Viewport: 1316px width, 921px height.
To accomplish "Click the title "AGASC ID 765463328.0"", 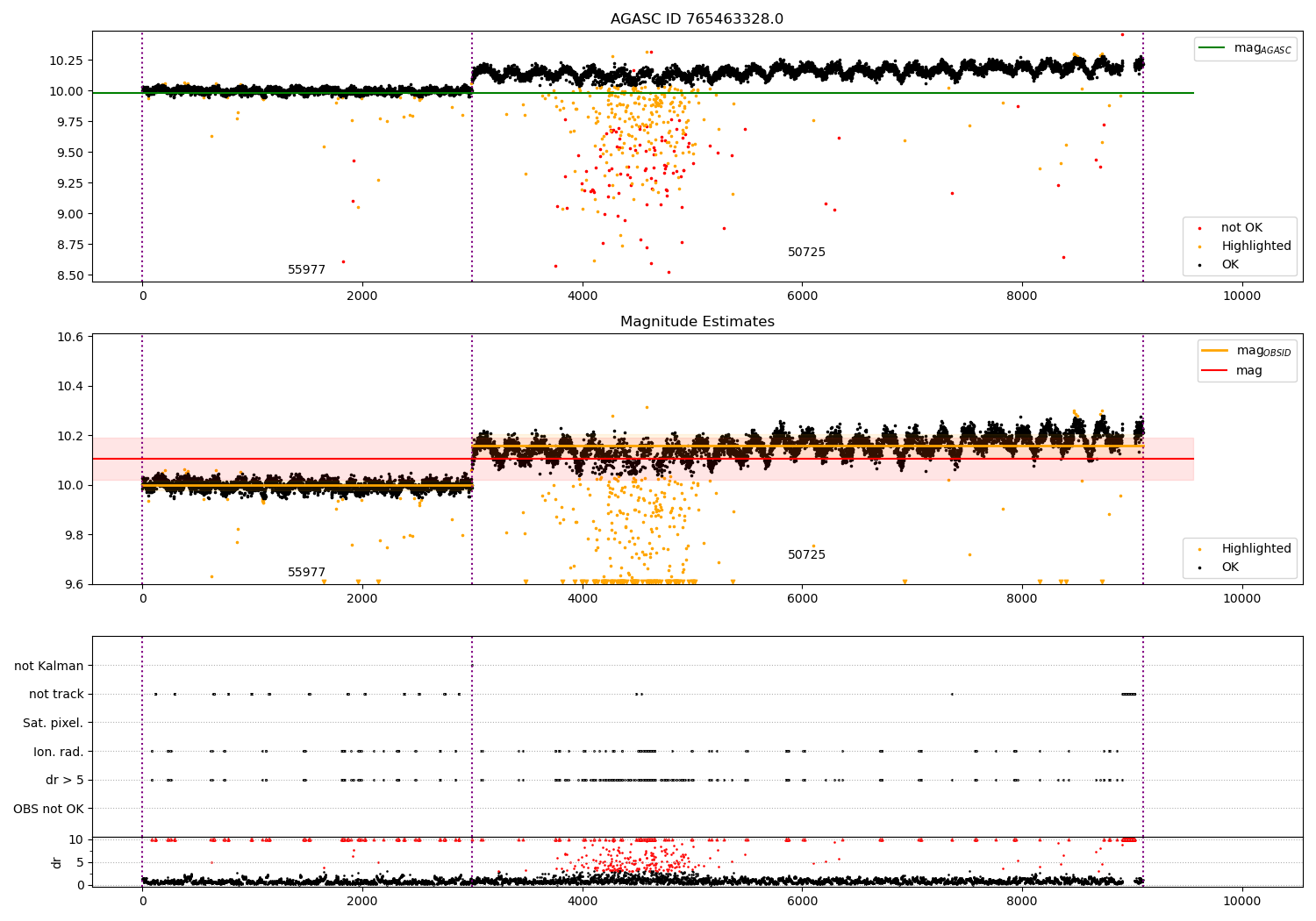I will click(697, 19).
